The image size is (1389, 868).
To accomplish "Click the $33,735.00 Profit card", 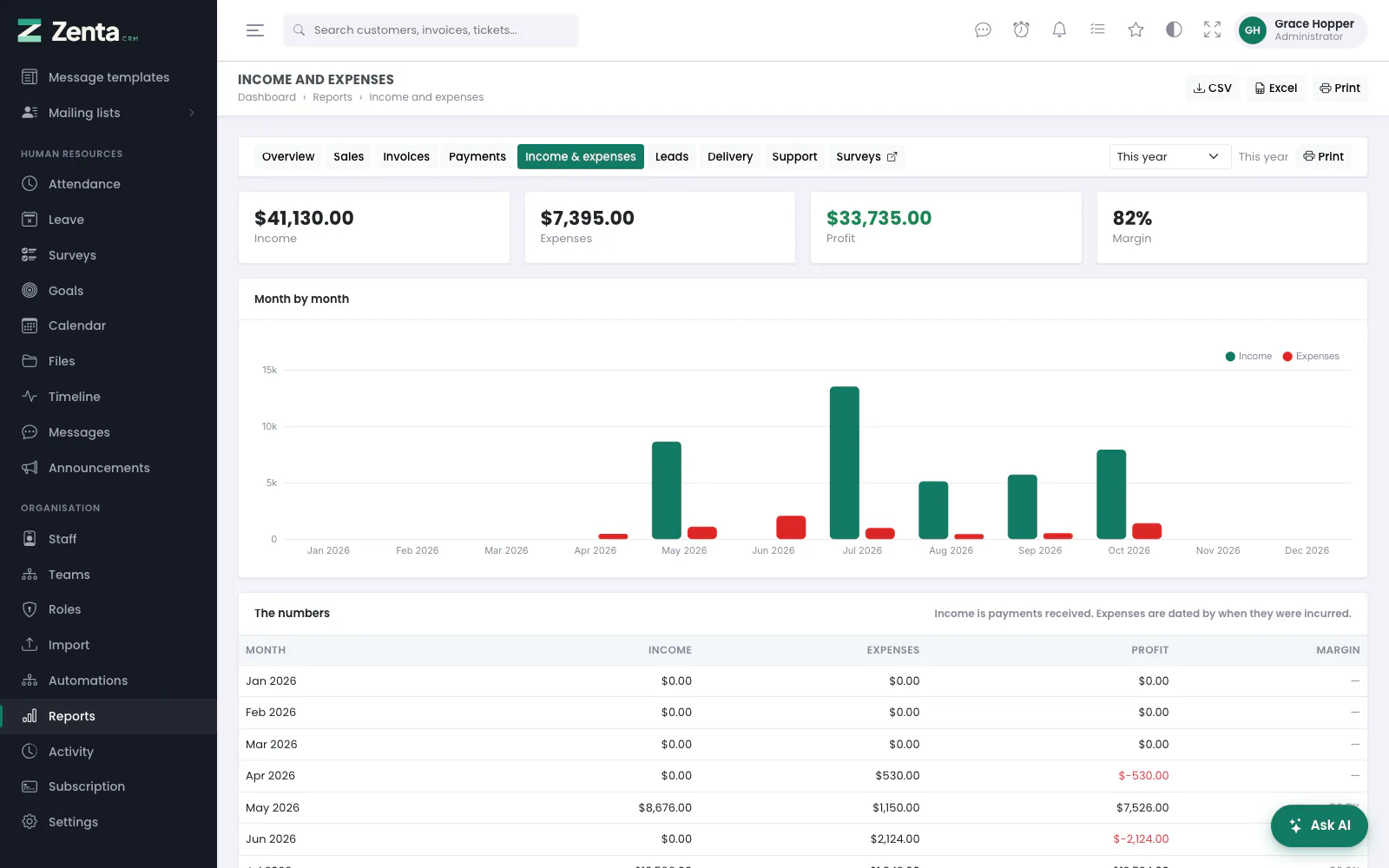I will tap(945, 227).
